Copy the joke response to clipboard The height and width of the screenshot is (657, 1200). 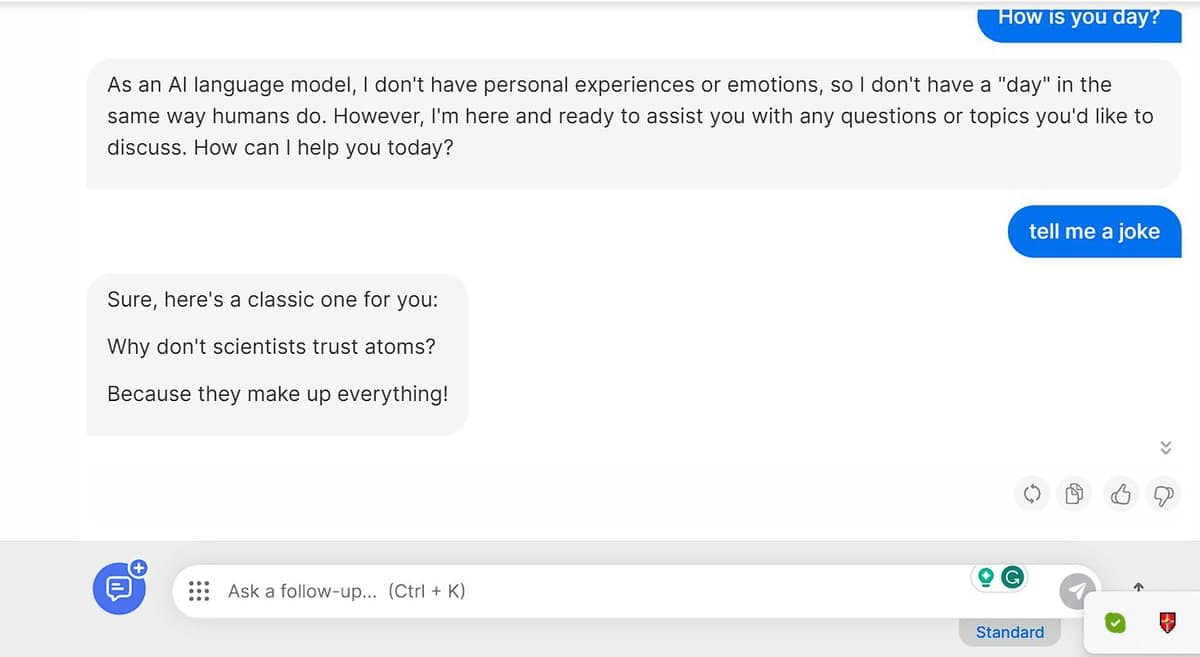click(1075, 493)
